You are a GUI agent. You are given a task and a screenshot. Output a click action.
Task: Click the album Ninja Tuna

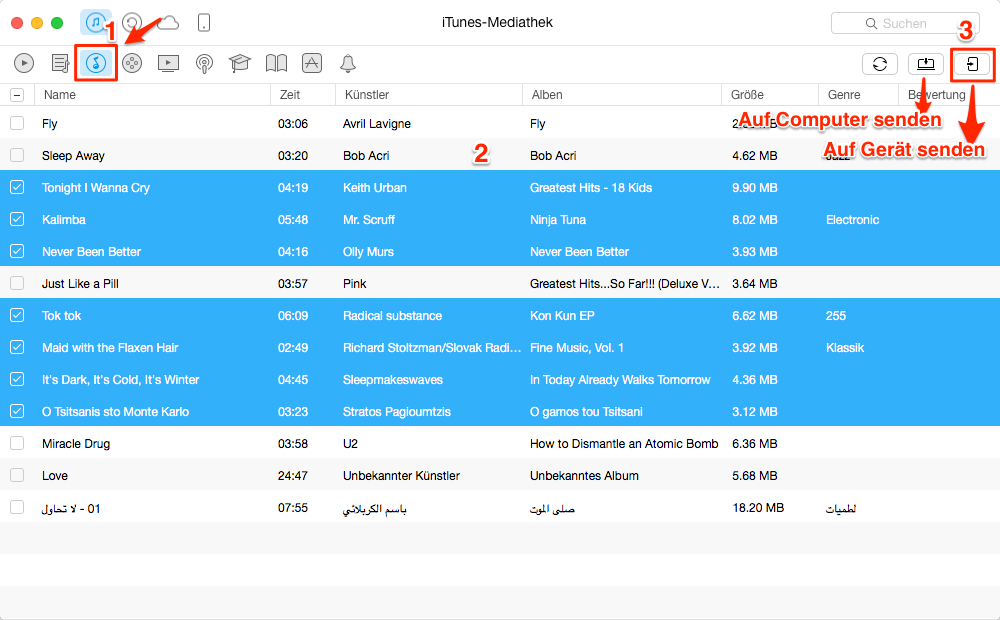(558, 219)
